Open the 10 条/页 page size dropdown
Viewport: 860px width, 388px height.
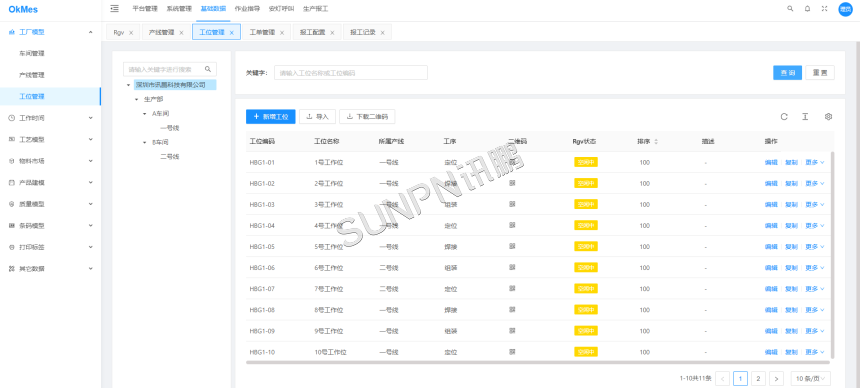[x=810, y=378]
